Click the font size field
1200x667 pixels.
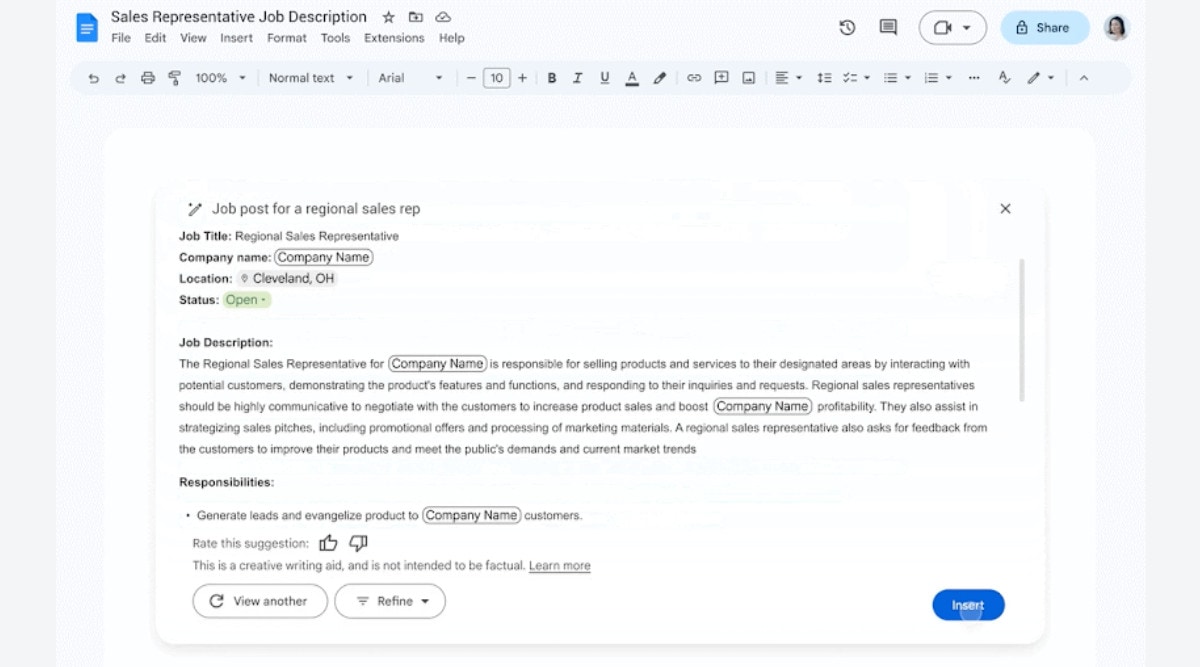coord(496,78)
